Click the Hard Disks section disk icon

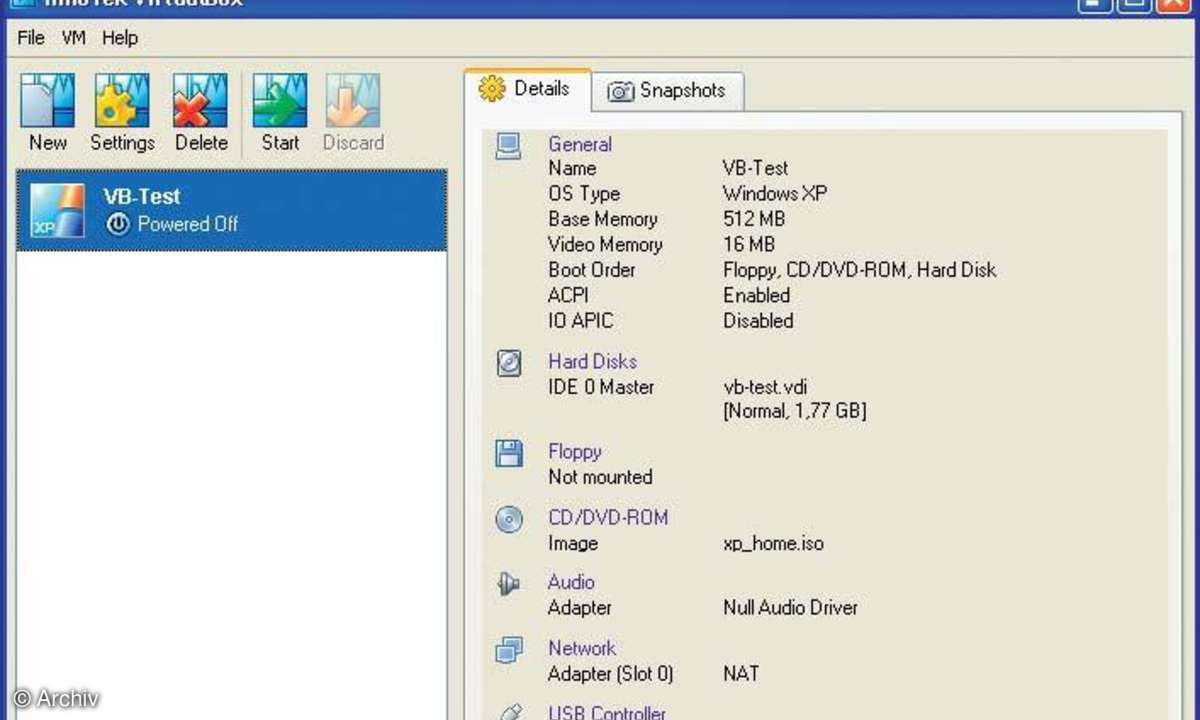pos(509,363)
